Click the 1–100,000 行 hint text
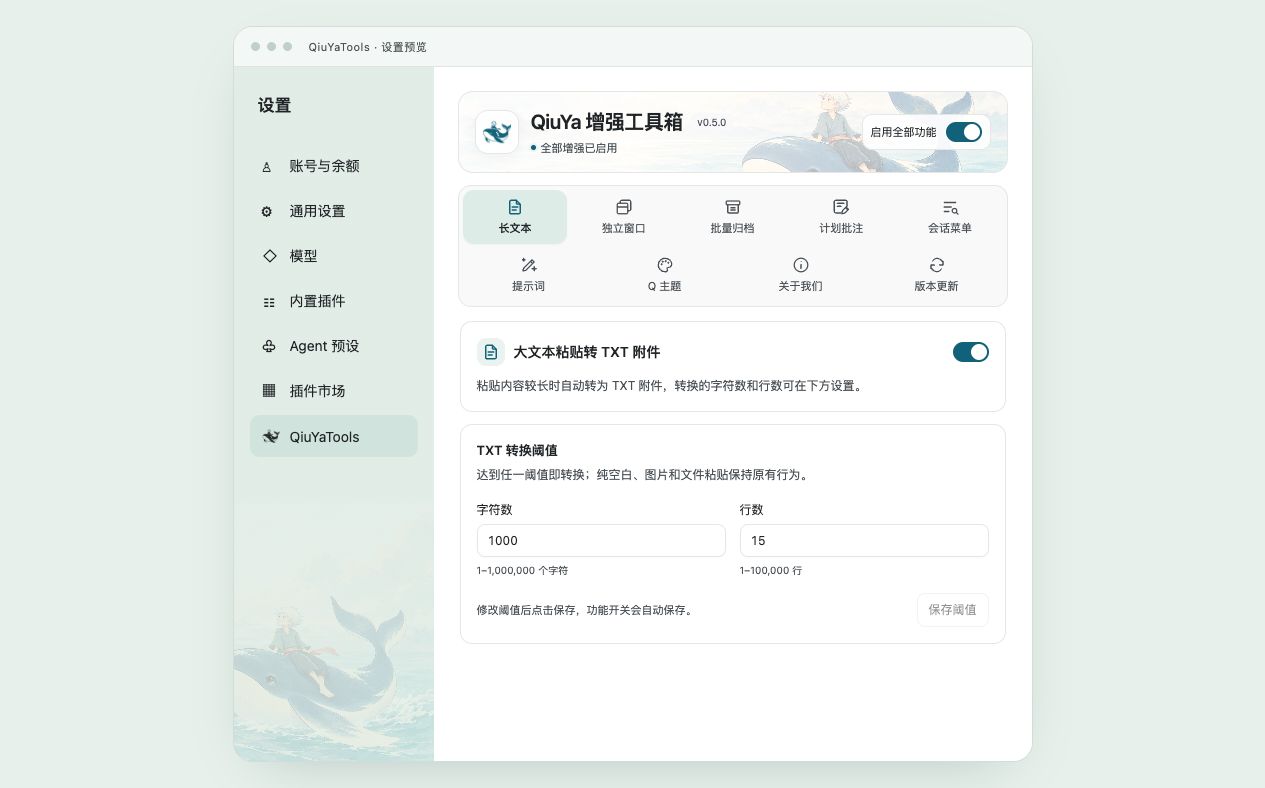Image resolution: width=1265 pixels, height=788 pixels. click(x=771, y=570)
